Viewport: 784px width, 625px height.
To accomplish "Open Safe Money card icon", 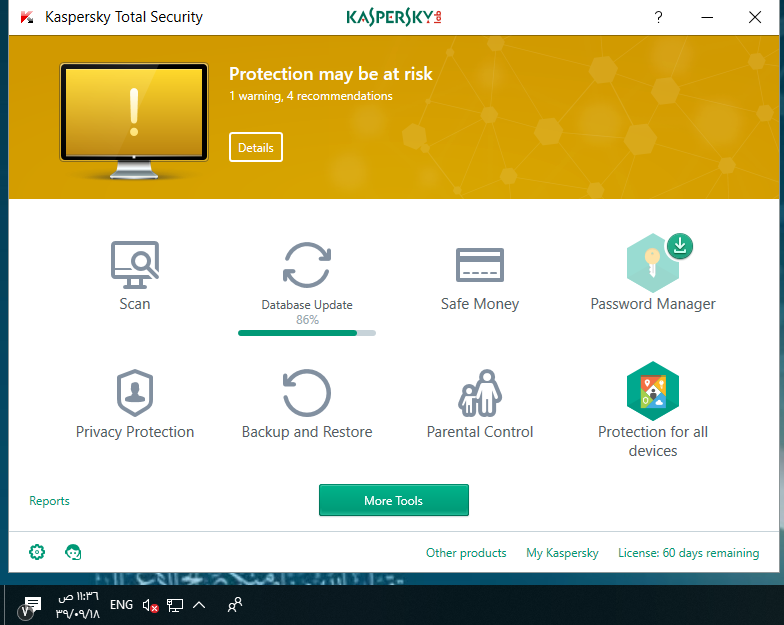I will click(480, 265).
